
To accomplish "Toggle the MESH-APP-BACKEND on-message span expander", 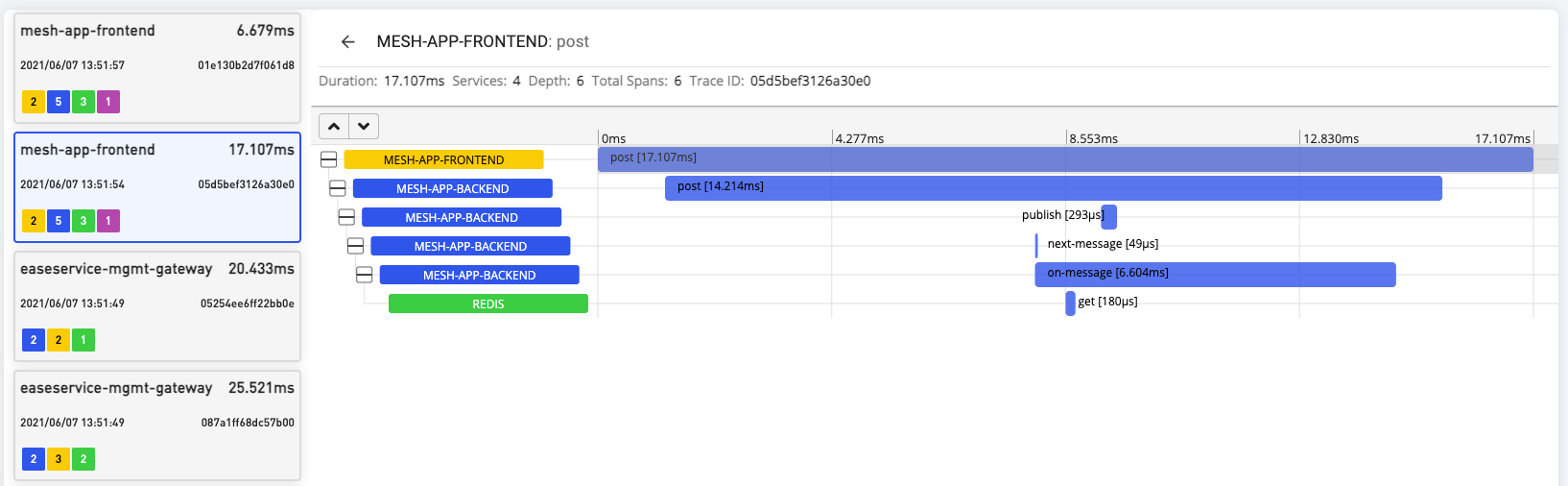I will pos(365,275).
